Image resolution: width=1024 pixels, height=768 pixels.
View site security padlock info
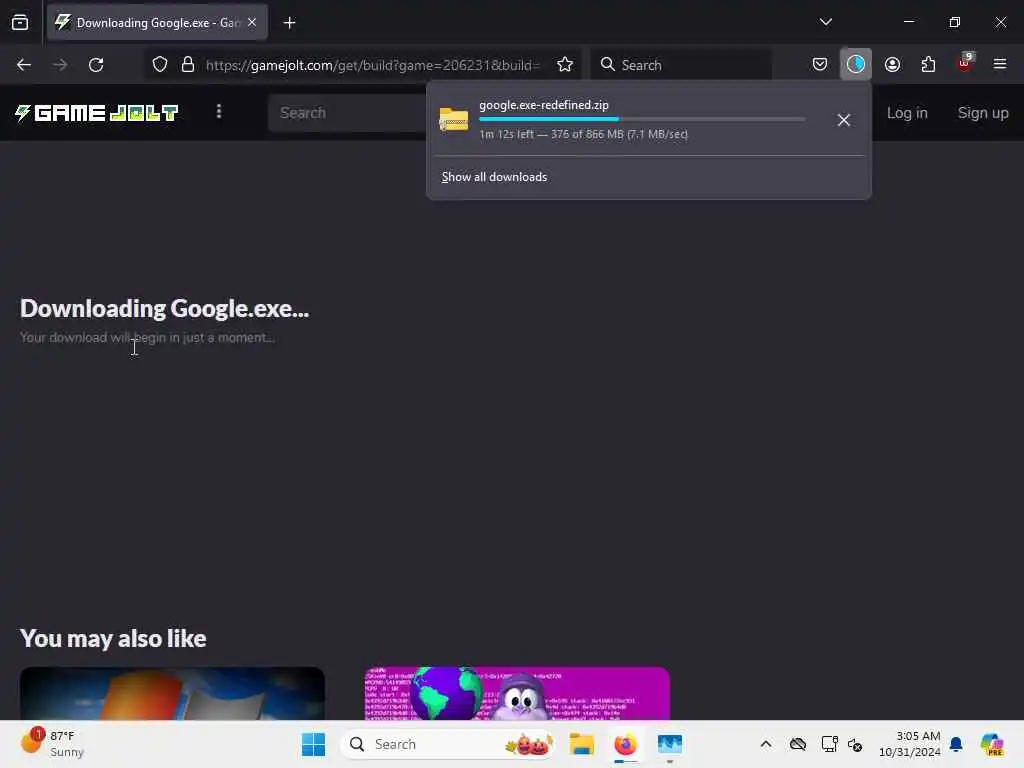[188, 65]
